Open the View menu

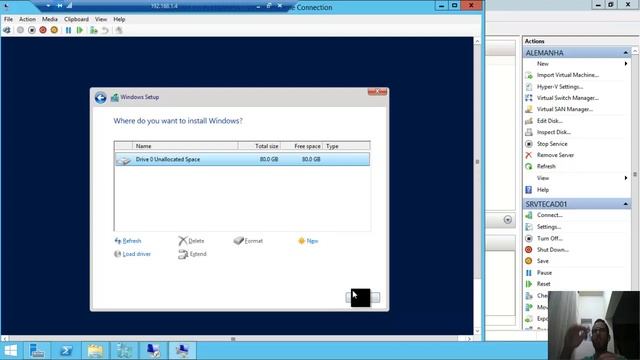click(x=101, y=19)
